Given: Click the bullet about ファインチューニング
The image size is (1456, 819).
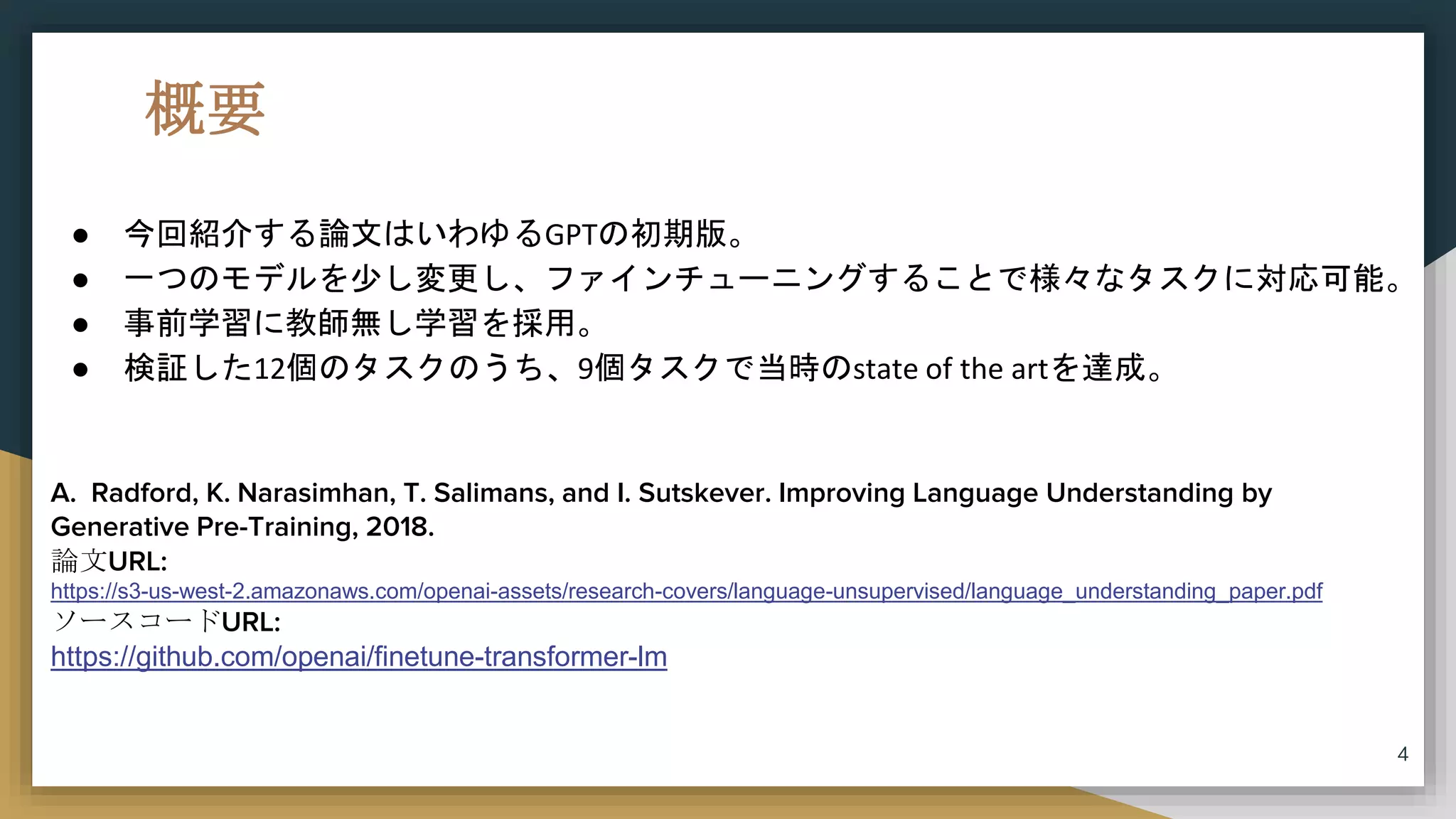Looking at the screenshot, I should click(x=761, y=279).
